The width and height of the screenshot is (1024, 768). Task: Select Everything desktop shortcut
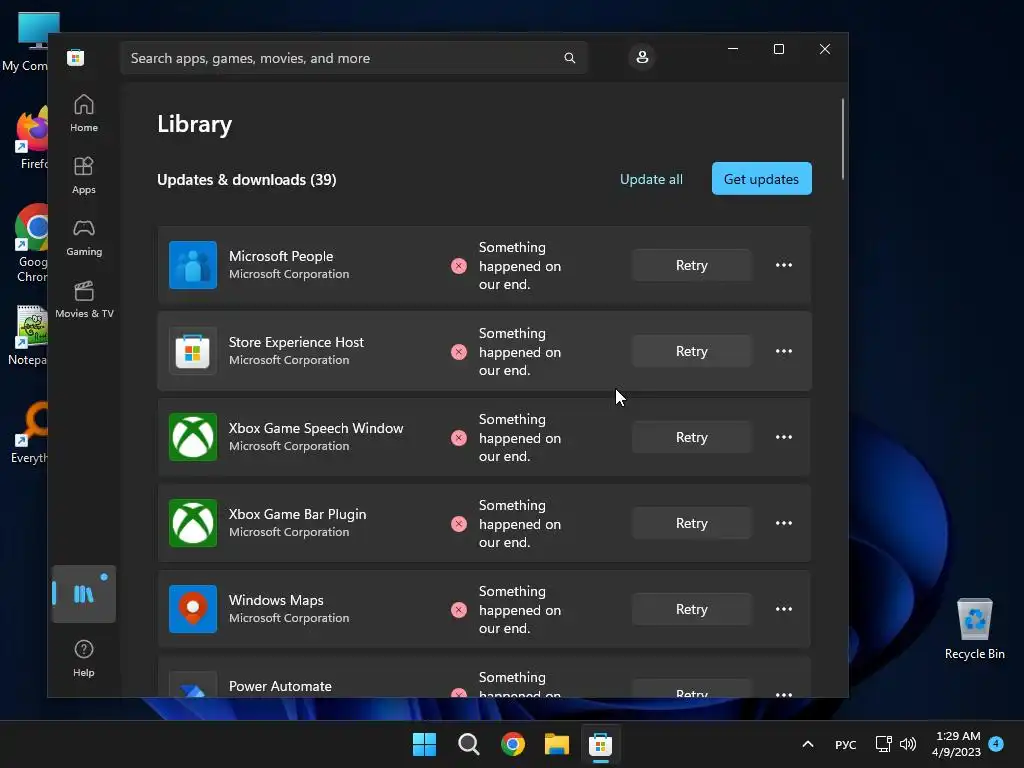click(31, 432)
